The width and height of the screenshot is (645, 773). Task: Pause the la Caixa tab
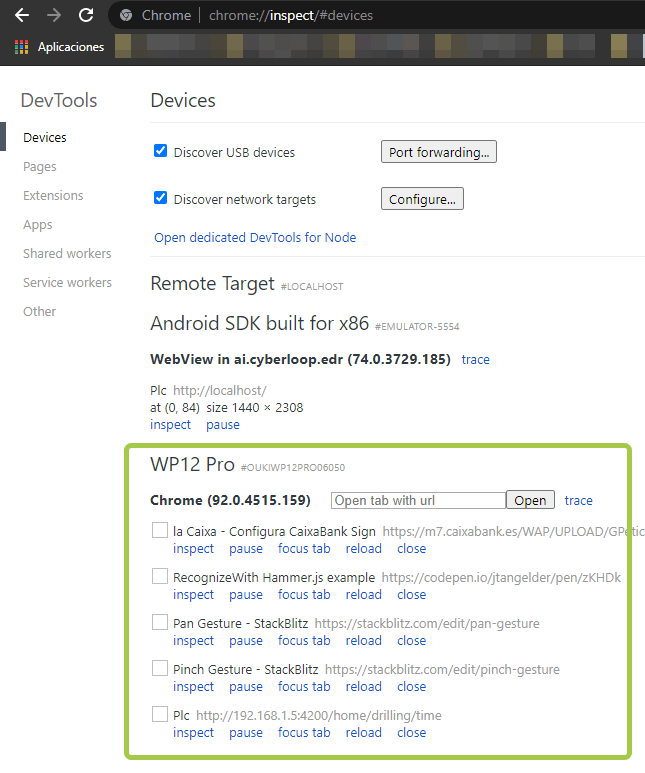(246, 549)
